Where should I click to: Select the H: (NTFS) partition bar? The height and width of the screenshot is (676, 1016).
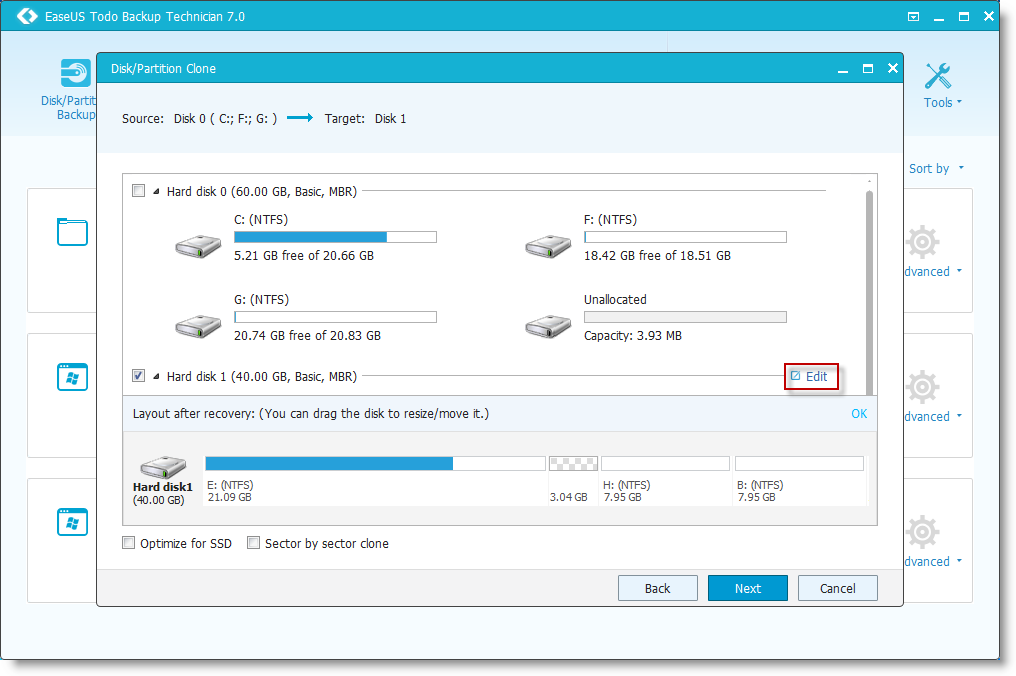point(665,463)
